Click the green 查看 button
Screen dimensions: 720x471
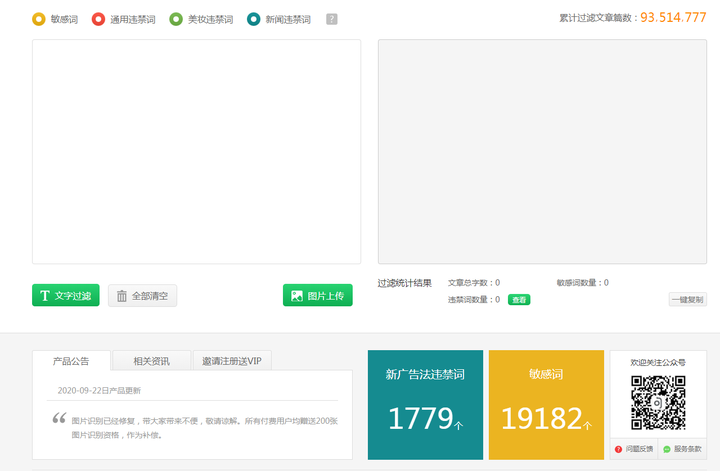tap(519, 300)
